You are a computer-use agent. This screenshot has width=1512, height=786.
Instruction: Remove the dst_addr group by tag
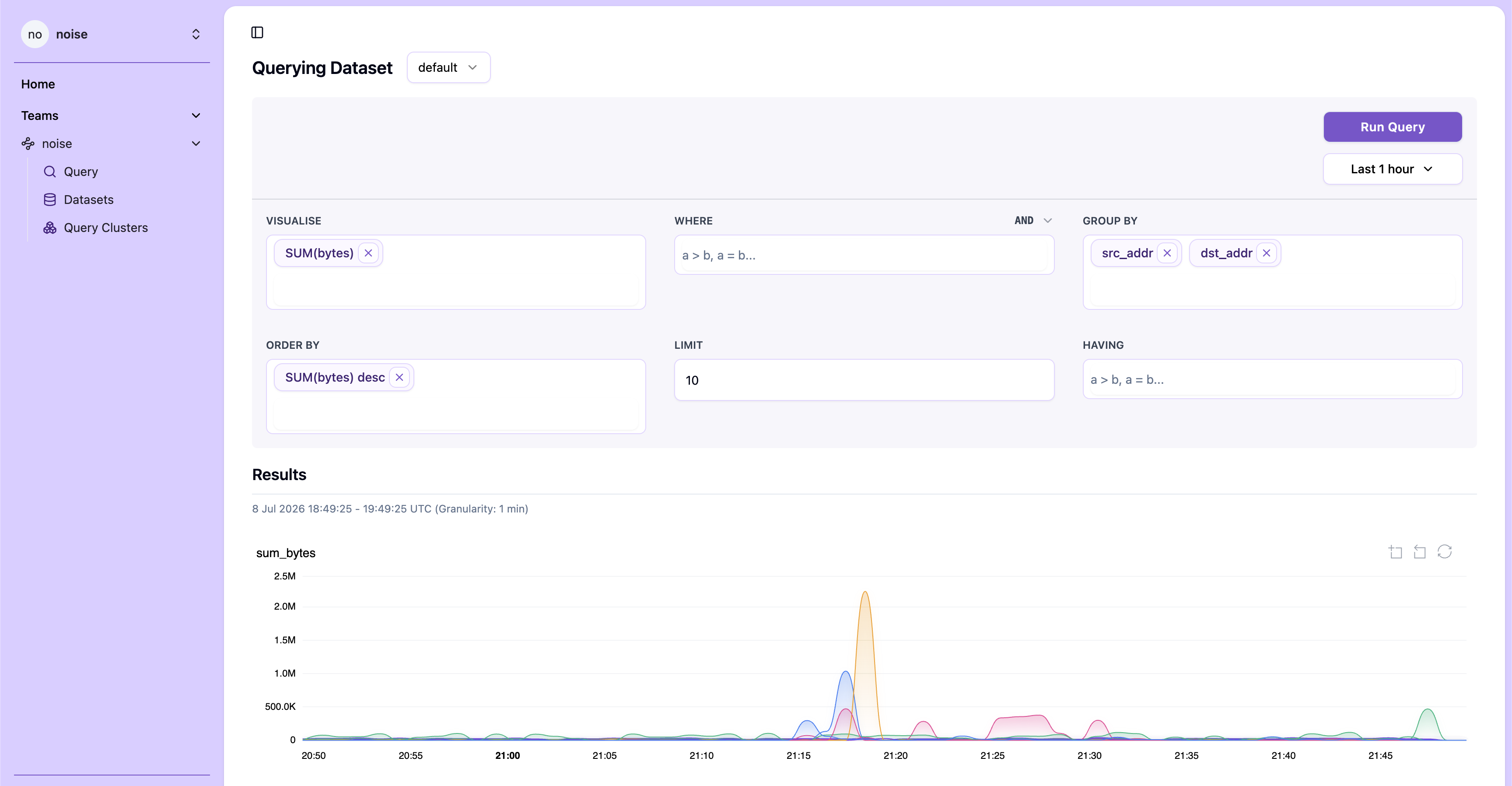pos(1267,253)
